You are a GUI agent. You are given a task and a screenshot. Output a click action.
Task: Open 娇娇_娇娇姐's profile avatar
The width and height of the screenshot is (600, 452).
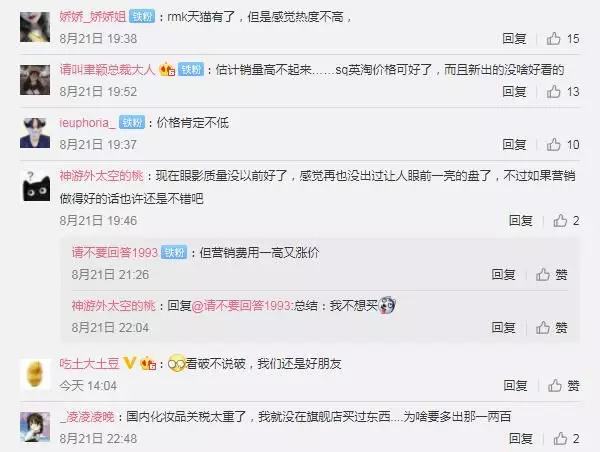tap(35, 27)
